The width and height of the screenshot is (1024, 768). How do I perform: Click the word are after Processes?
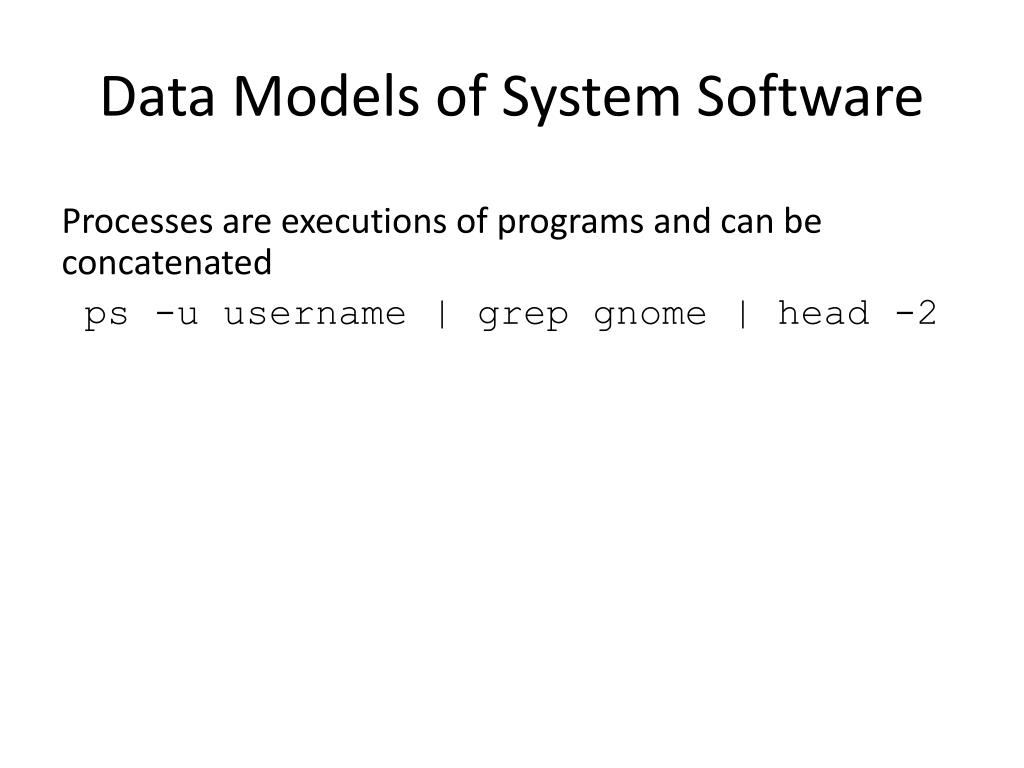[x=246, y=223]
